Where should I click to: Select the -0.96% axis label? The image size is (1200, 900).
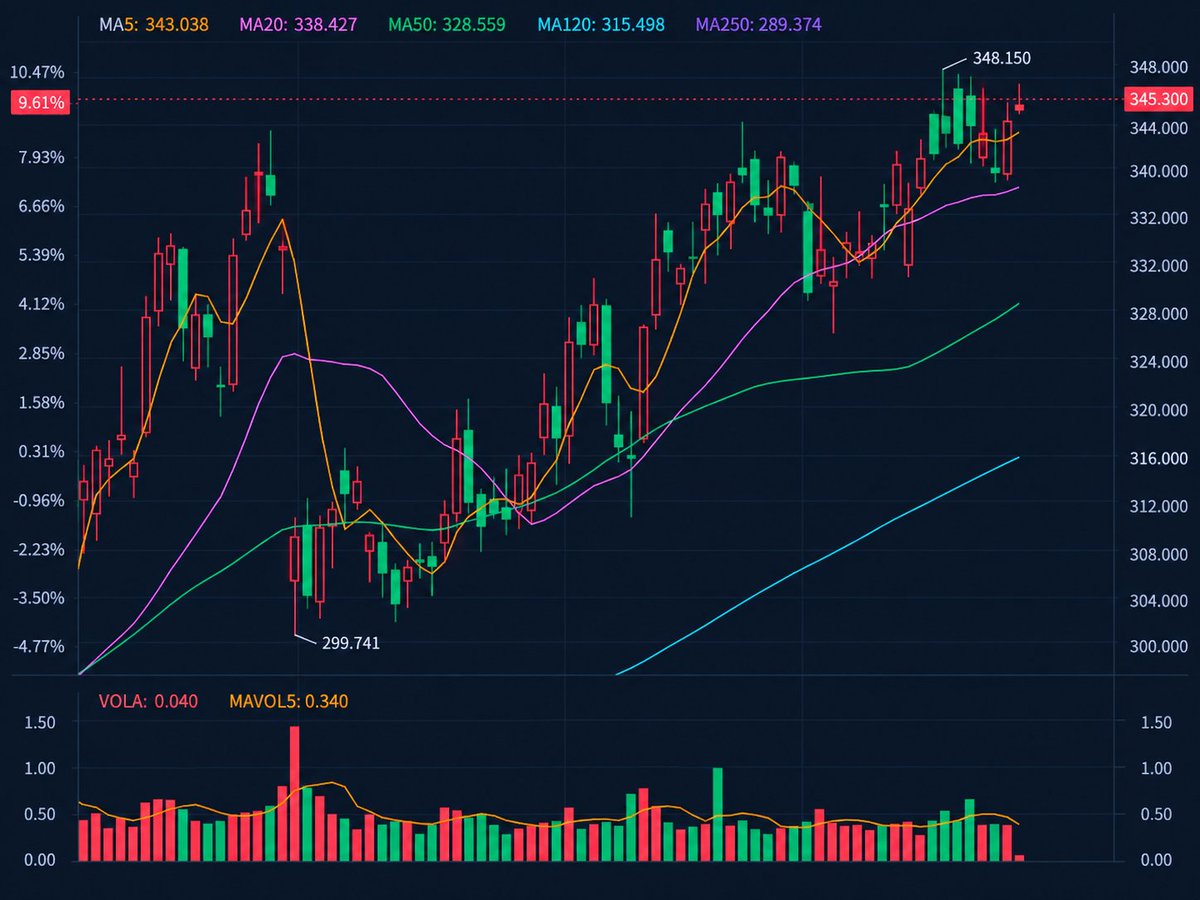pos(38,500)
